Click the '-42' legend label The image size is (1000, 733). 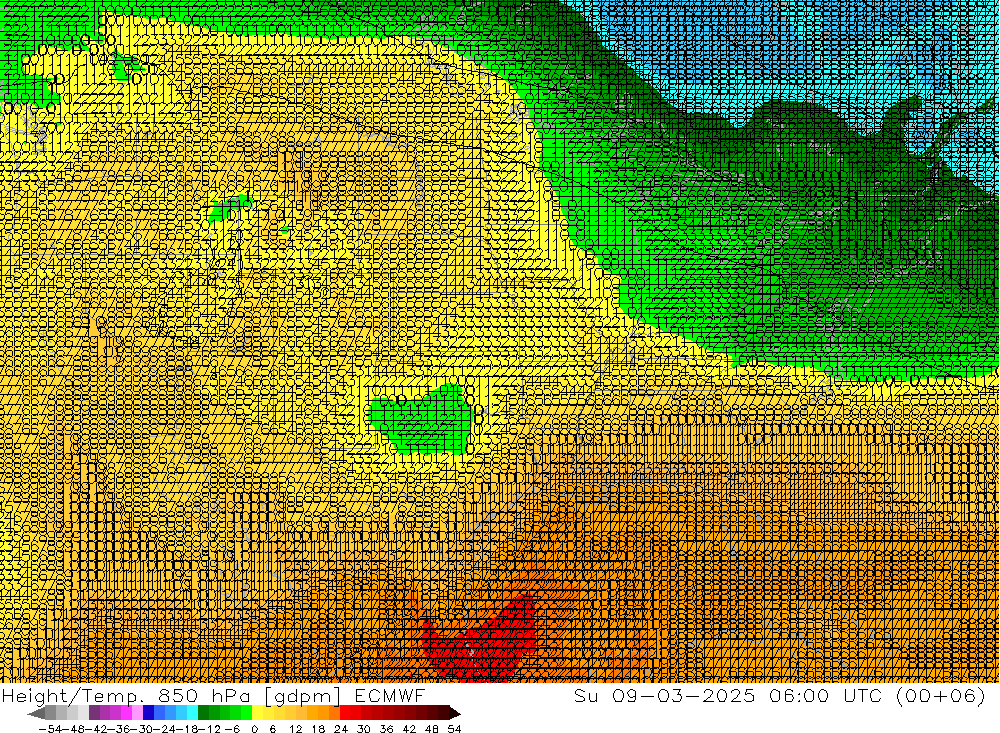coord(96,729)
